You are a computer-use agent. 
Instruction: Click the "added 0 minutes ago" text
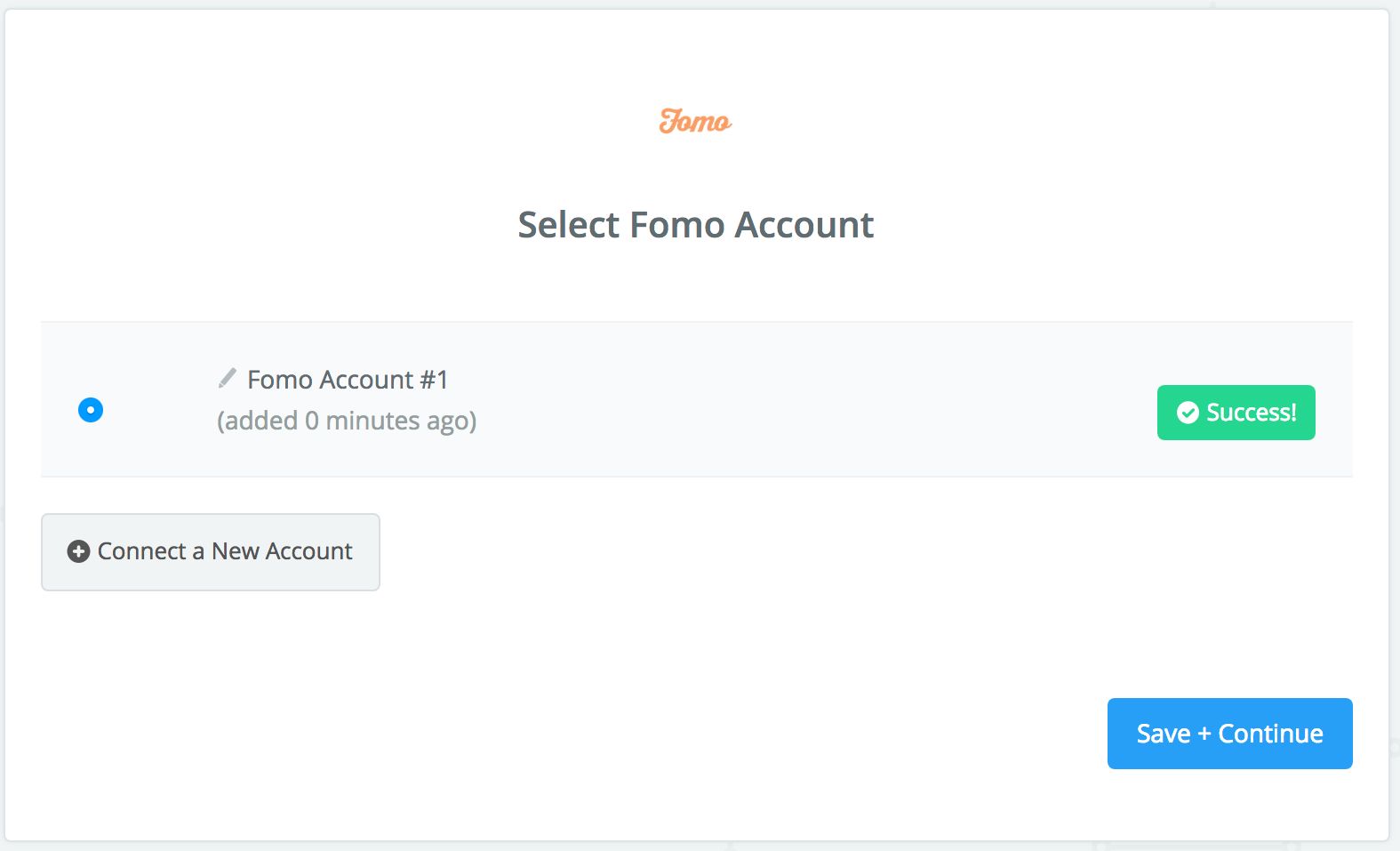[x=347, y=421]
